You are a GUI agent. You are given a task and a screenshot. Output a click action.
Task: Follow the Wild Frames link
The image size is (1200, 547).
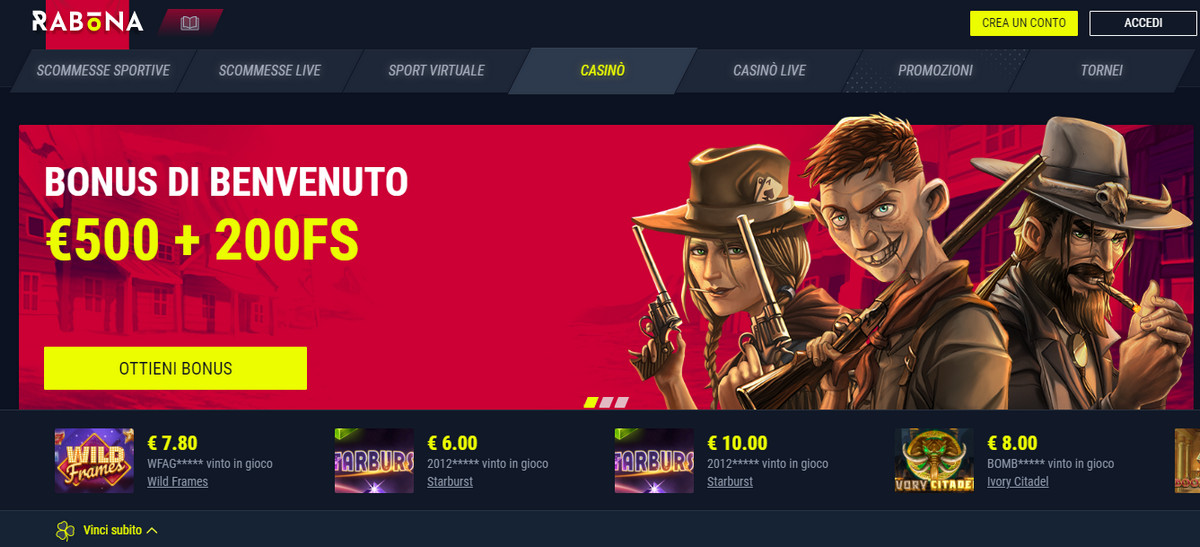(x=178, y=481)
